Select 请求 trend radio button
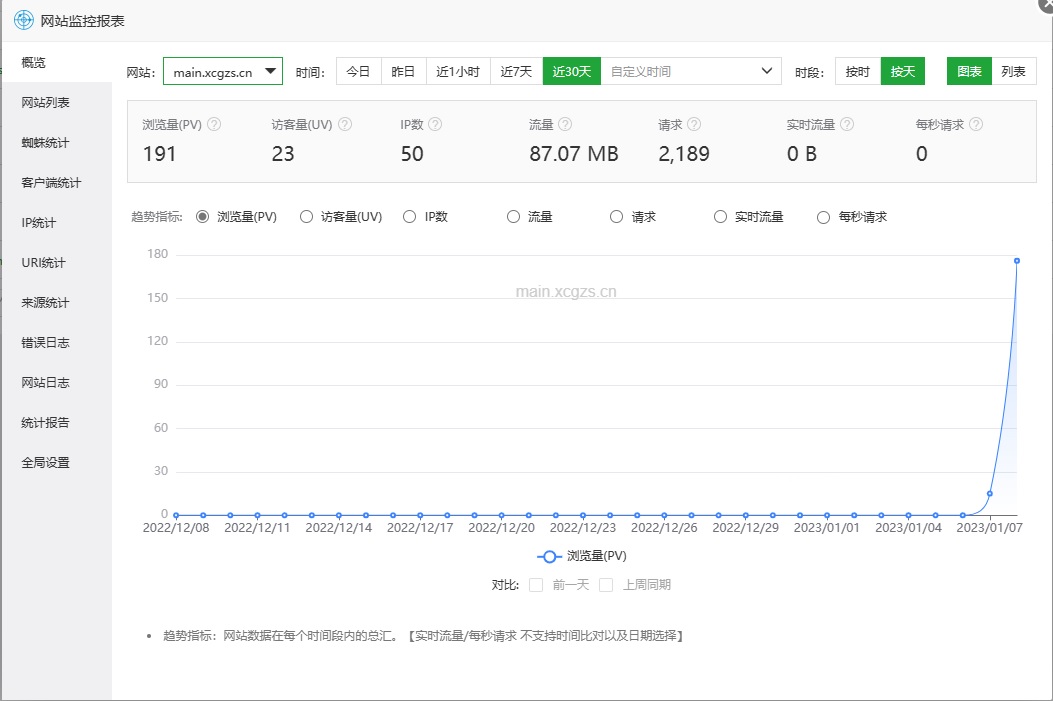Screen dimensions: 1053x701 [616, 217]
